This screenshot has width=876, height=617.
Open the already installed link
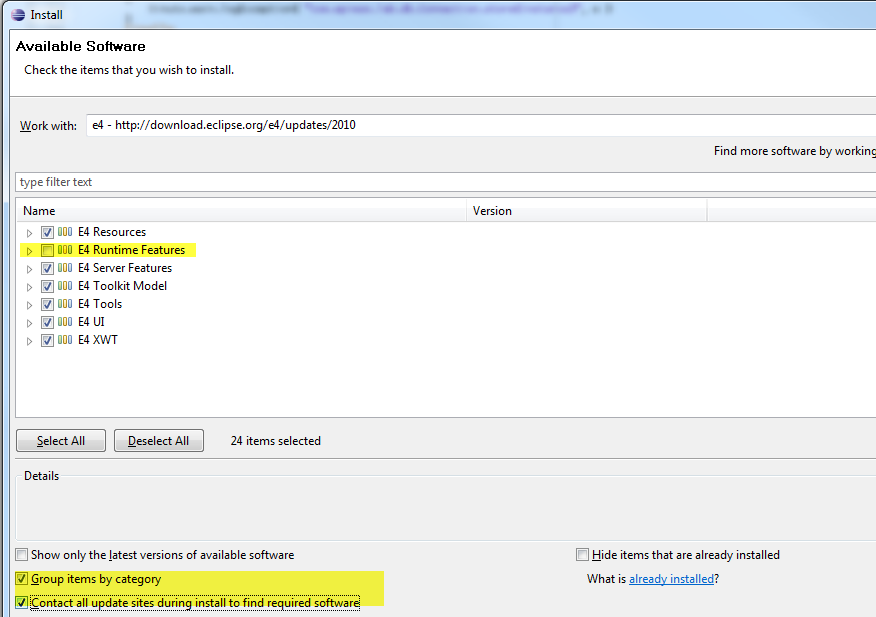(672, 579)
